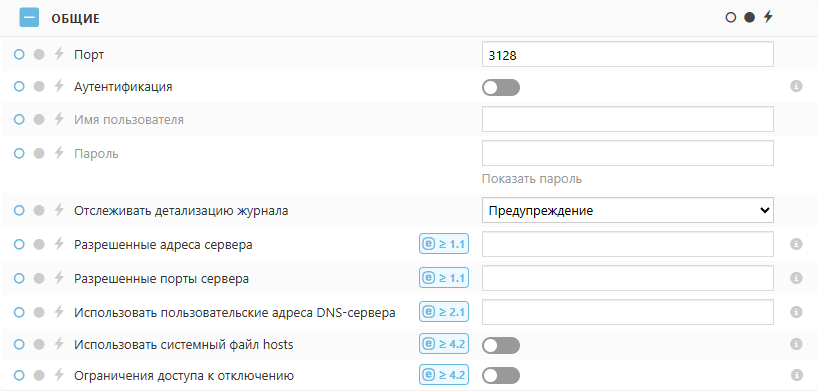Screen dimensions: 818x391
Task: Select the blue circle flag for Порт row
Action: pyautogui.click(x=19, y=54)
